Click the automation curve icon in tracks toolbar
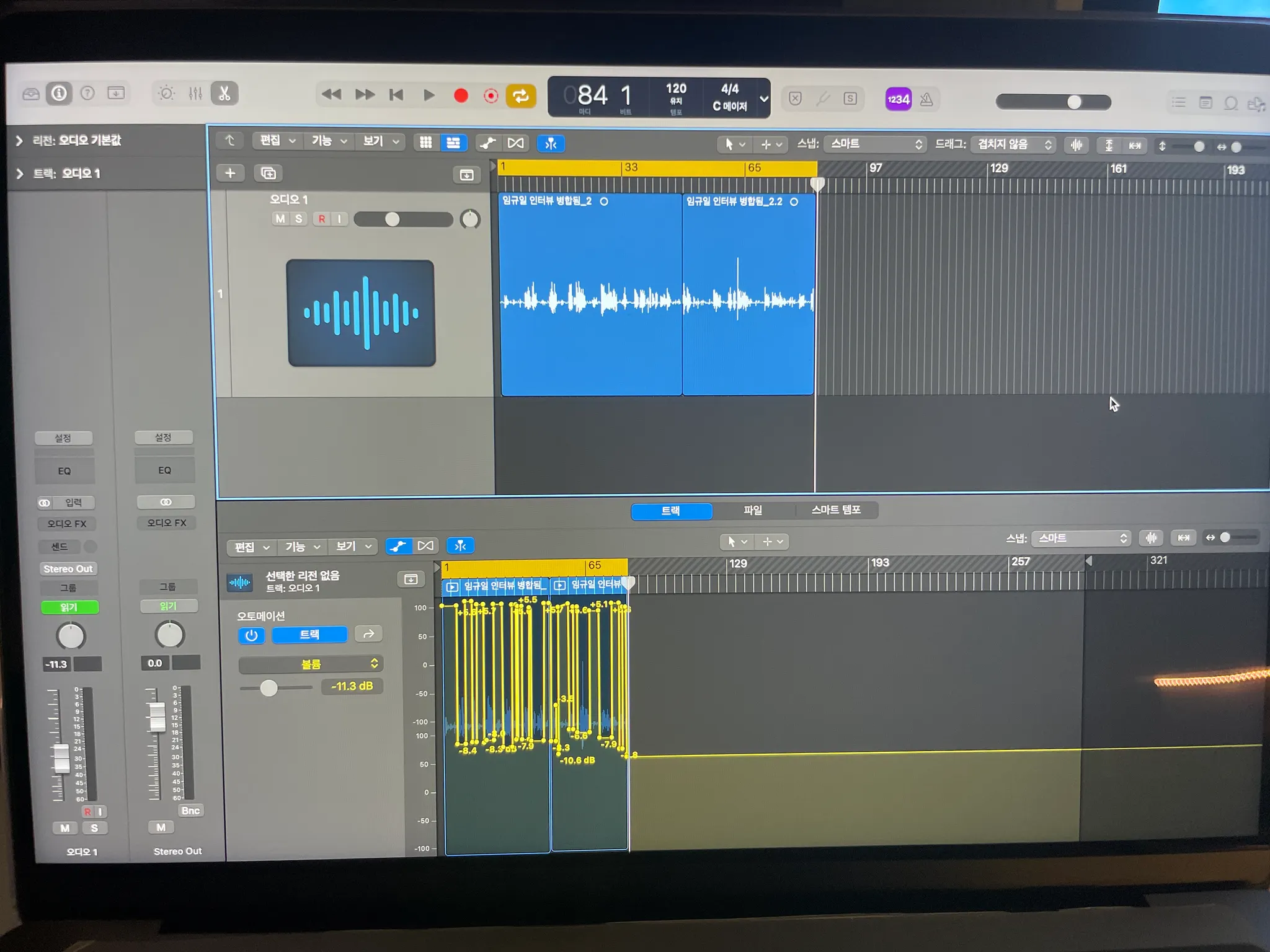 pyautogui.click(x=487, y=143)
